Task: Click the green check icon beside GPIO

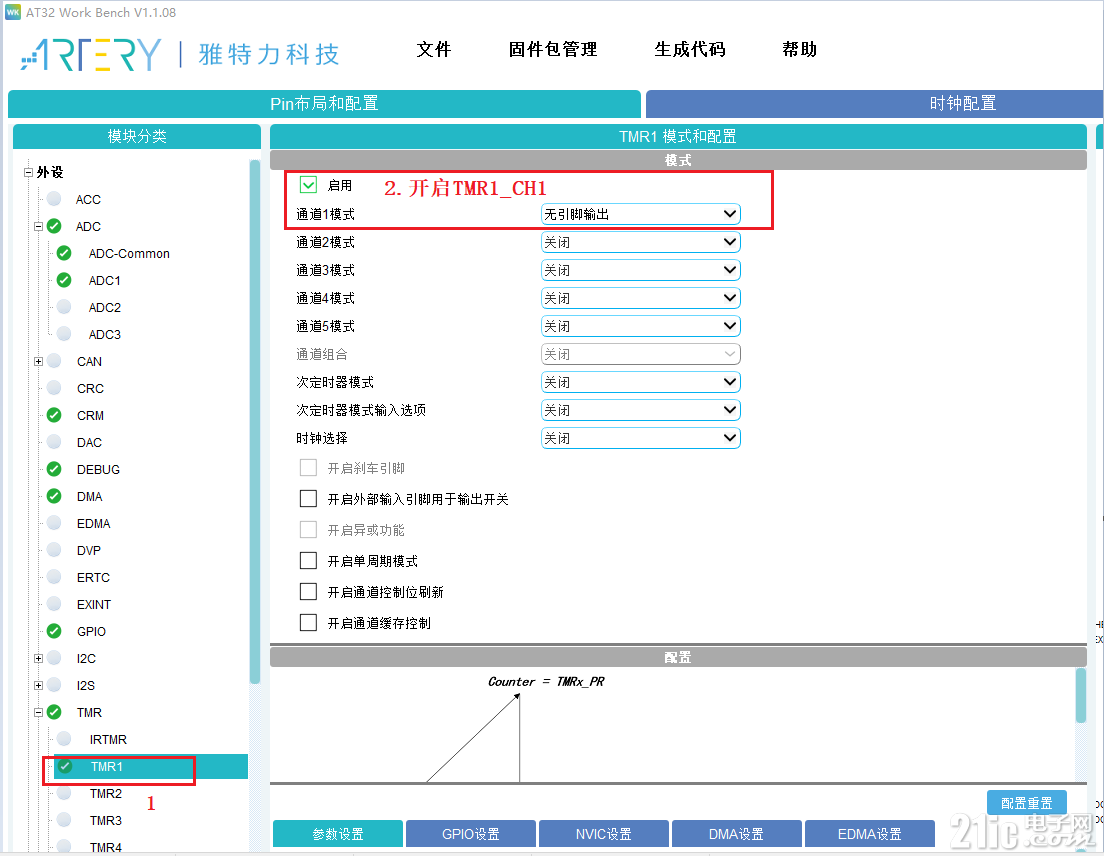Action: coord(54,631)
